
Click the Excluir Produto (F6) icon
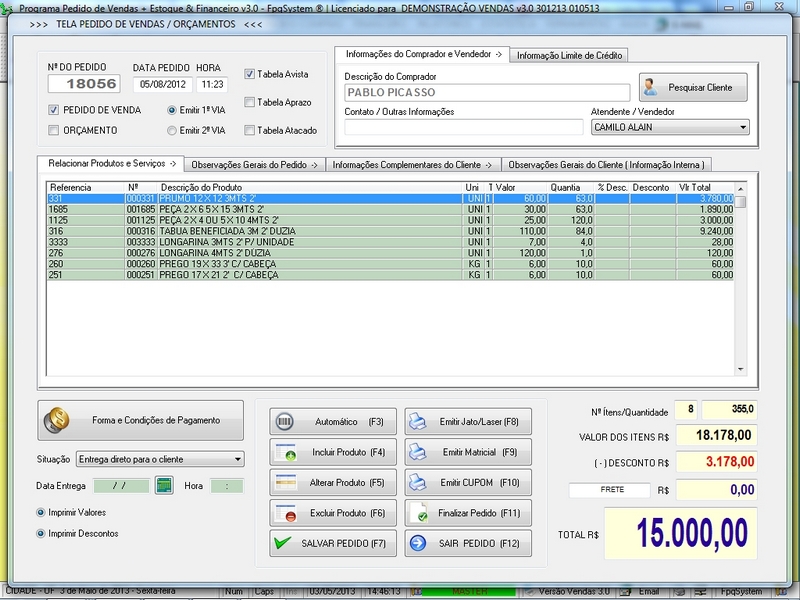coord(285,513)
